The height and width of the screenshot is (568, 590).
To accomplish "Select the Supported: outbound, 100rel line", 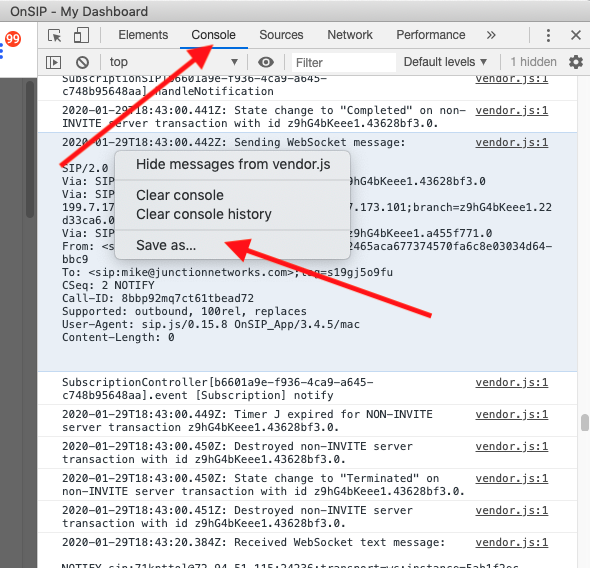I will pyautogui.click(x=184, y=312).
